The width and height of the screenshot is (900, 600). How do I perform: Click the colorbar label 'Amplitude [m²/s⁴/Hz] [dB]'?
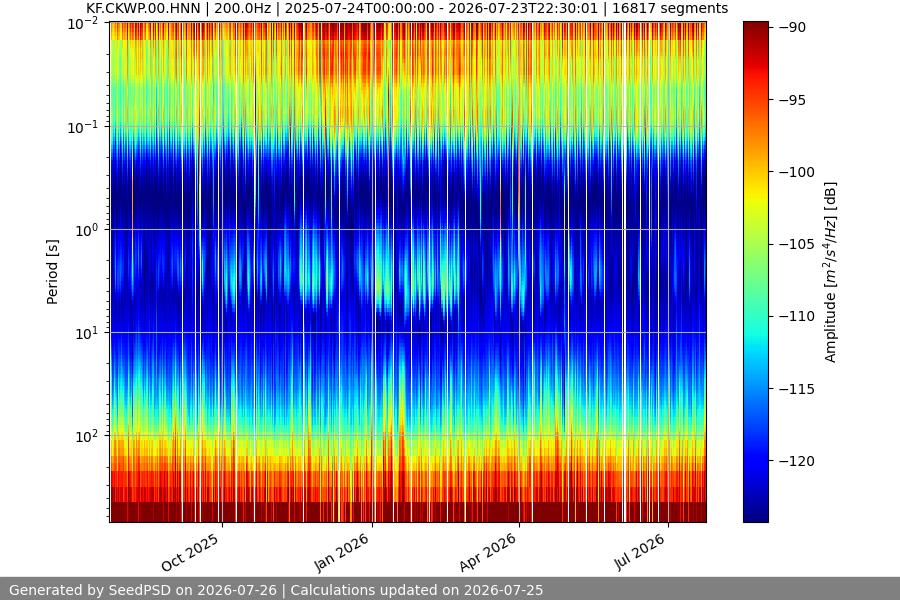[831, 272]
